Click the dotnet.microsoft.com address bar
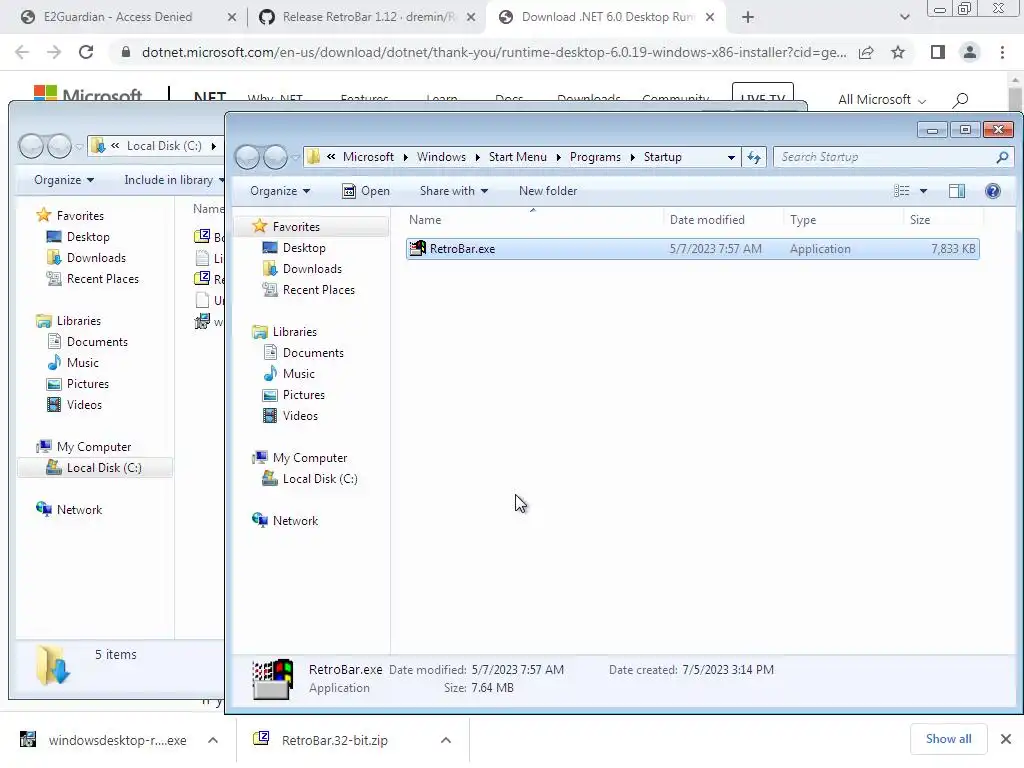 coord(494,52)
